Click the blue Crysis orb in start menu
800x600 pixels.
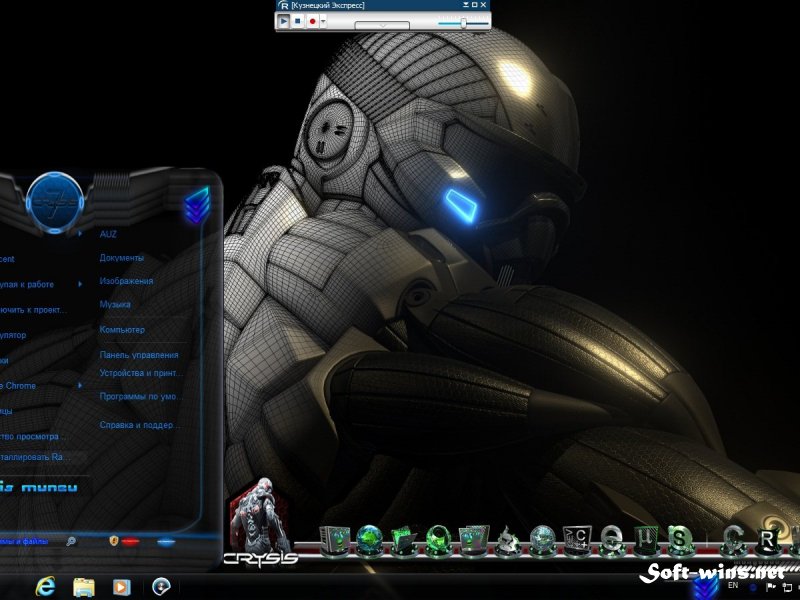click(x=55, y=202)
